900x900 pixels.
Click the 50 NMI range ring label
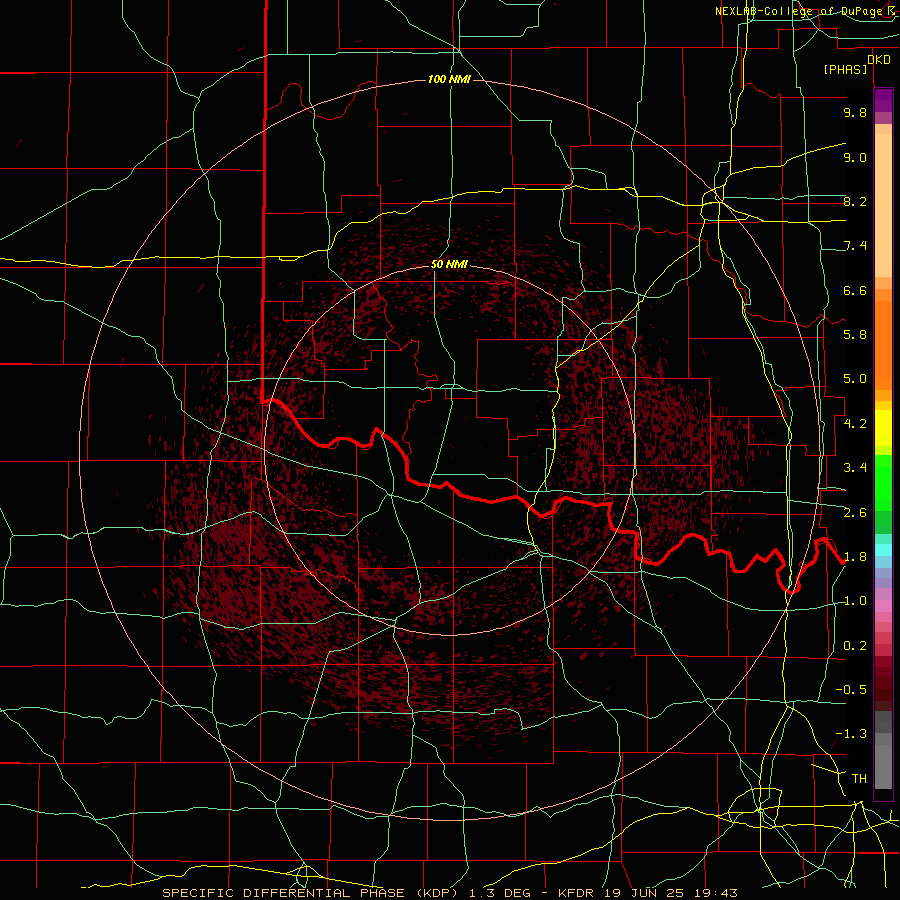click(449, 264)
